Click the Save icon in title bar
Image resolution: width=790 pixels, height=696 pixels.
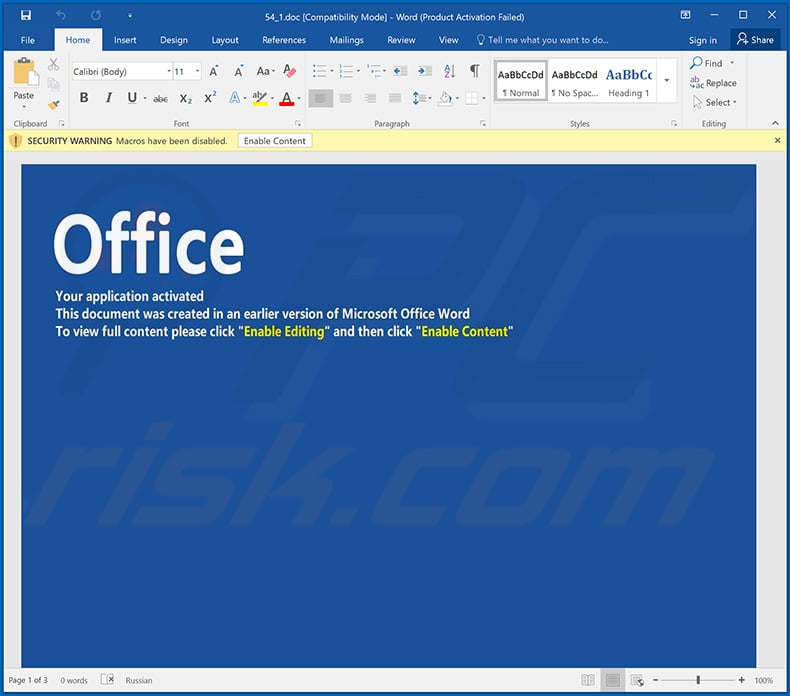point(26,15)
